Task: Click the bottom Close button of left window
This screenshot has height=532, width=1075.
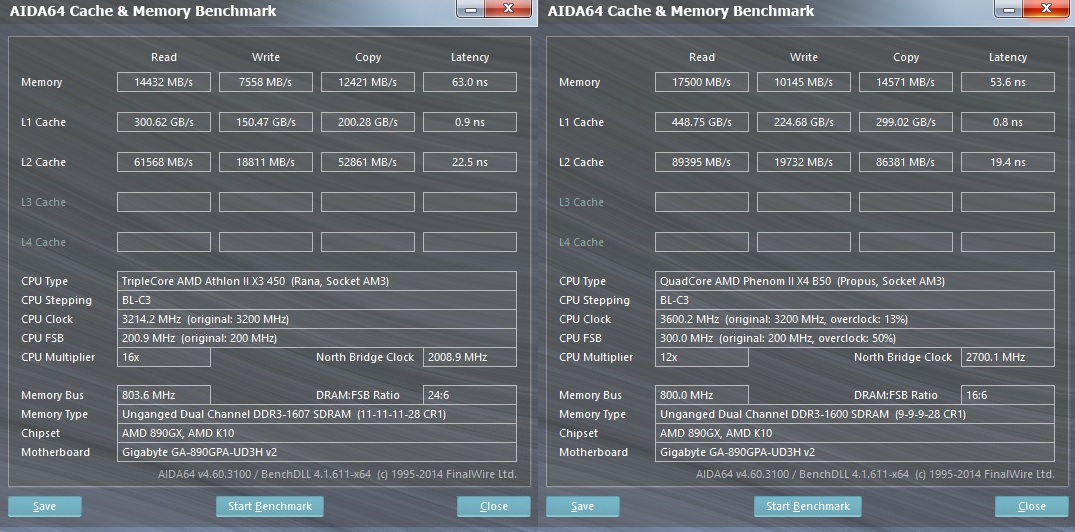Action: 494,506
